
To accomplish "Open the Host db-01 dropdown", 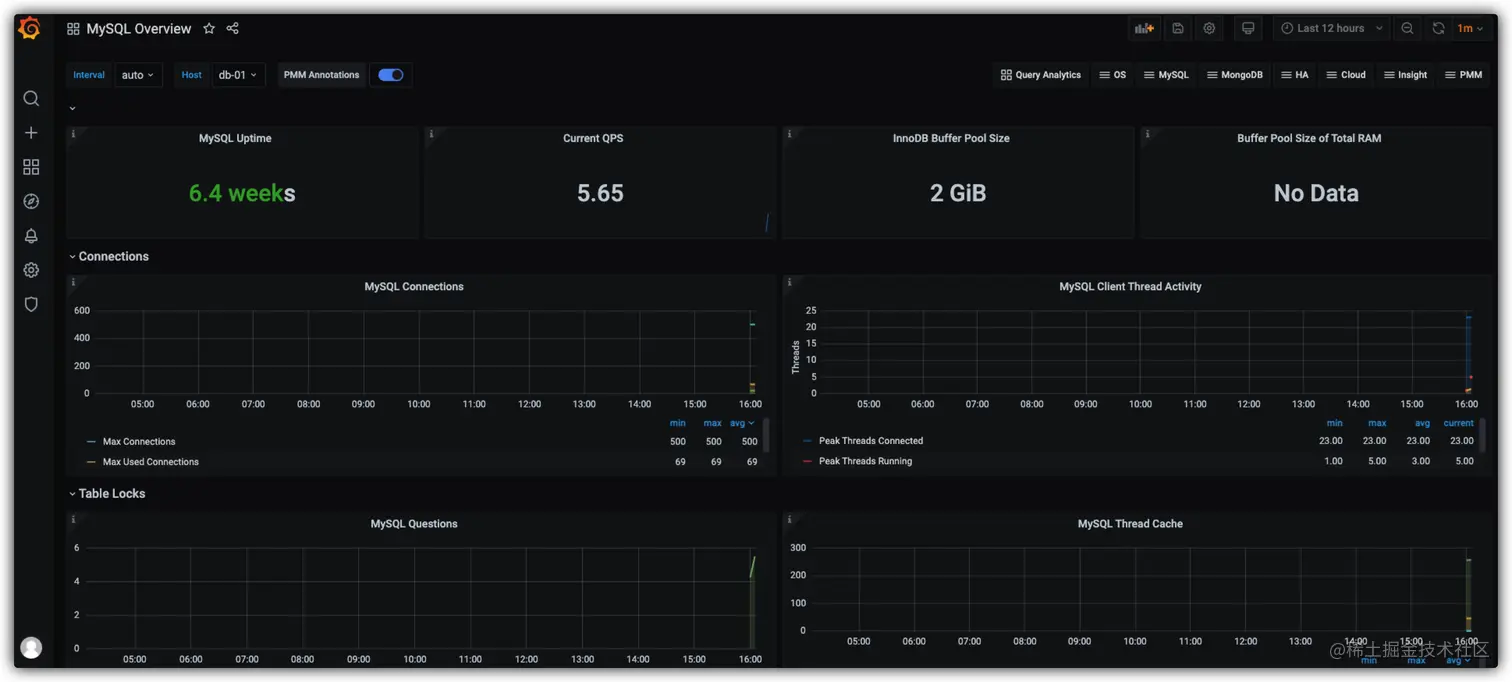I will click(x=238, y=75).
